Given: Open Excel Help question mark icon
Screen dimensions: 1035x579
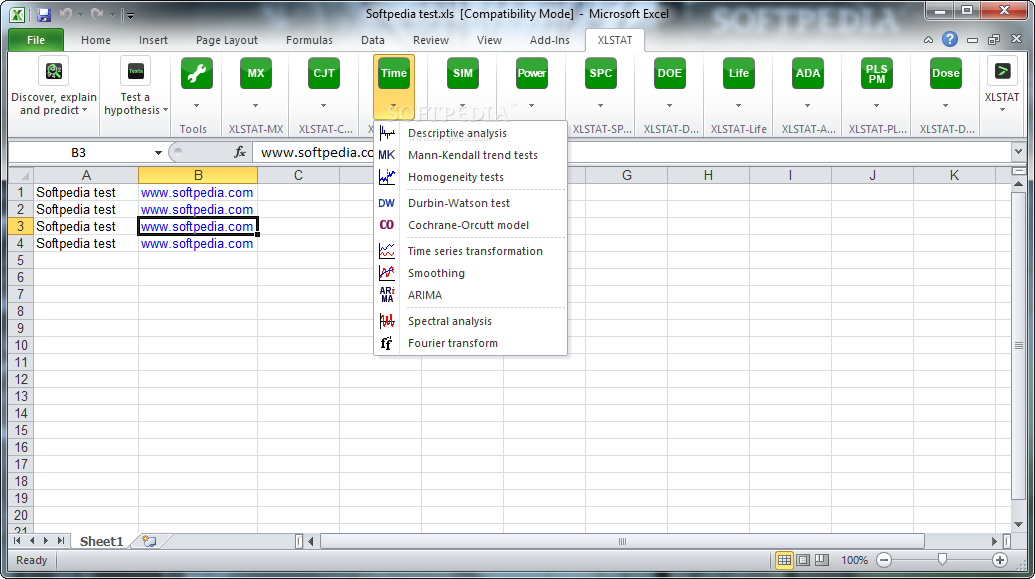Looking at the screenshot, I should [x=950, y=40].
